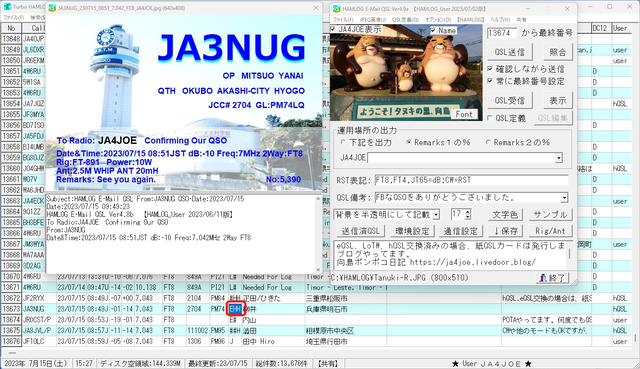Select log row 13675 JA8JVL/P

[316, 331]
